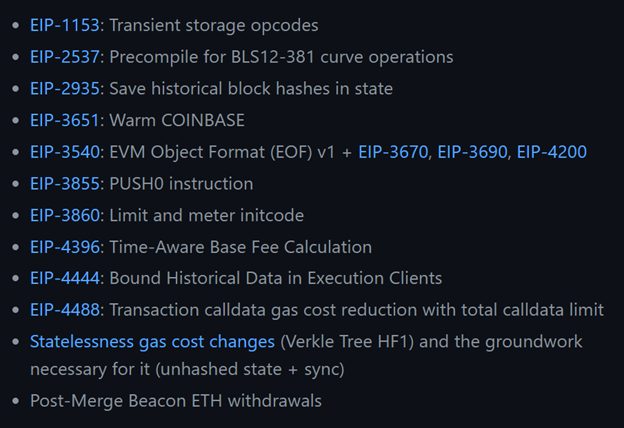Click the Transient storage opcodes text
Screen dimensions: 624x428
(214, 25)
